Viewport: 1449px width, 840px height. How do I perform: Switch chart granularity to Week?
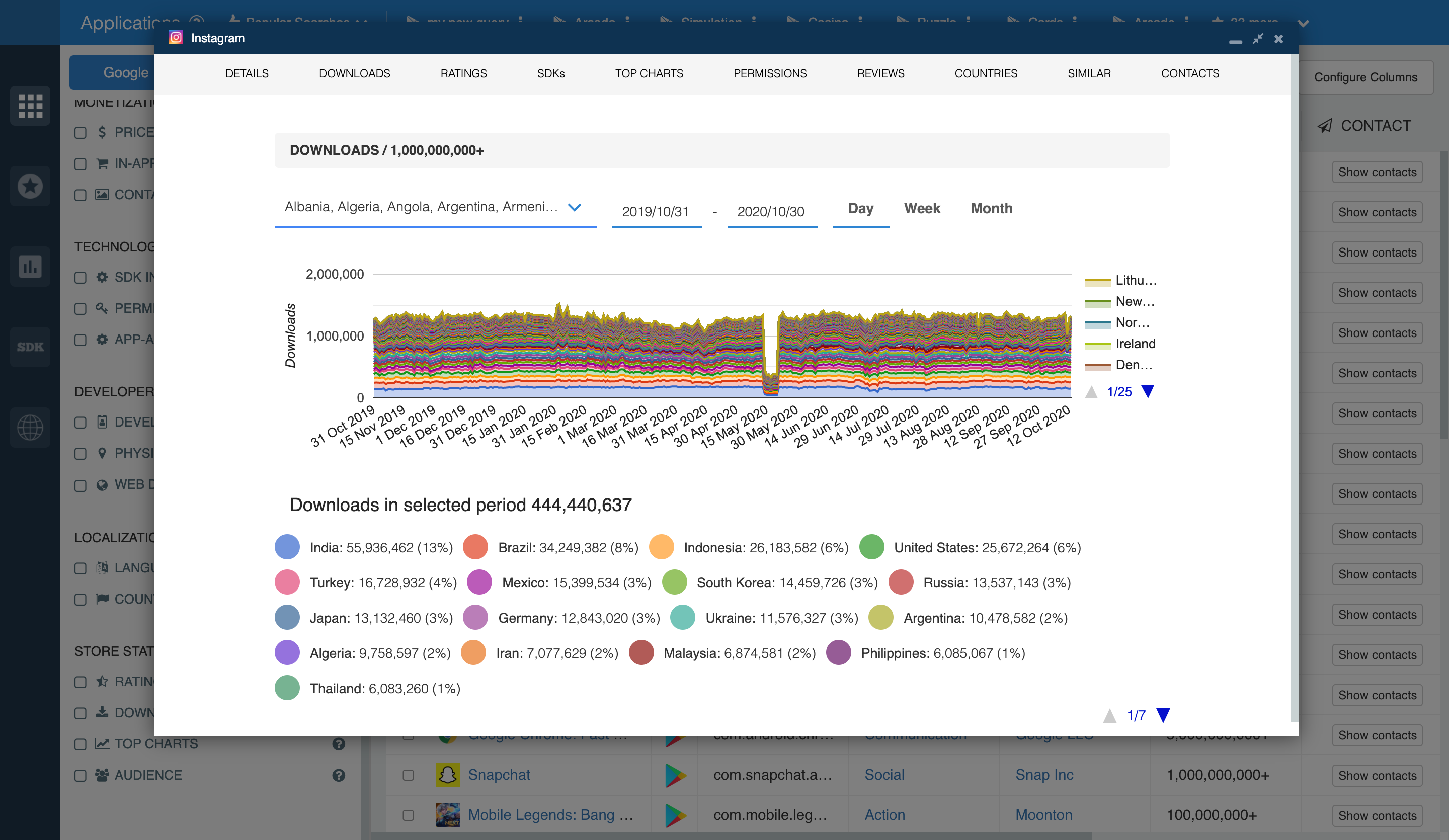[922, 209]
